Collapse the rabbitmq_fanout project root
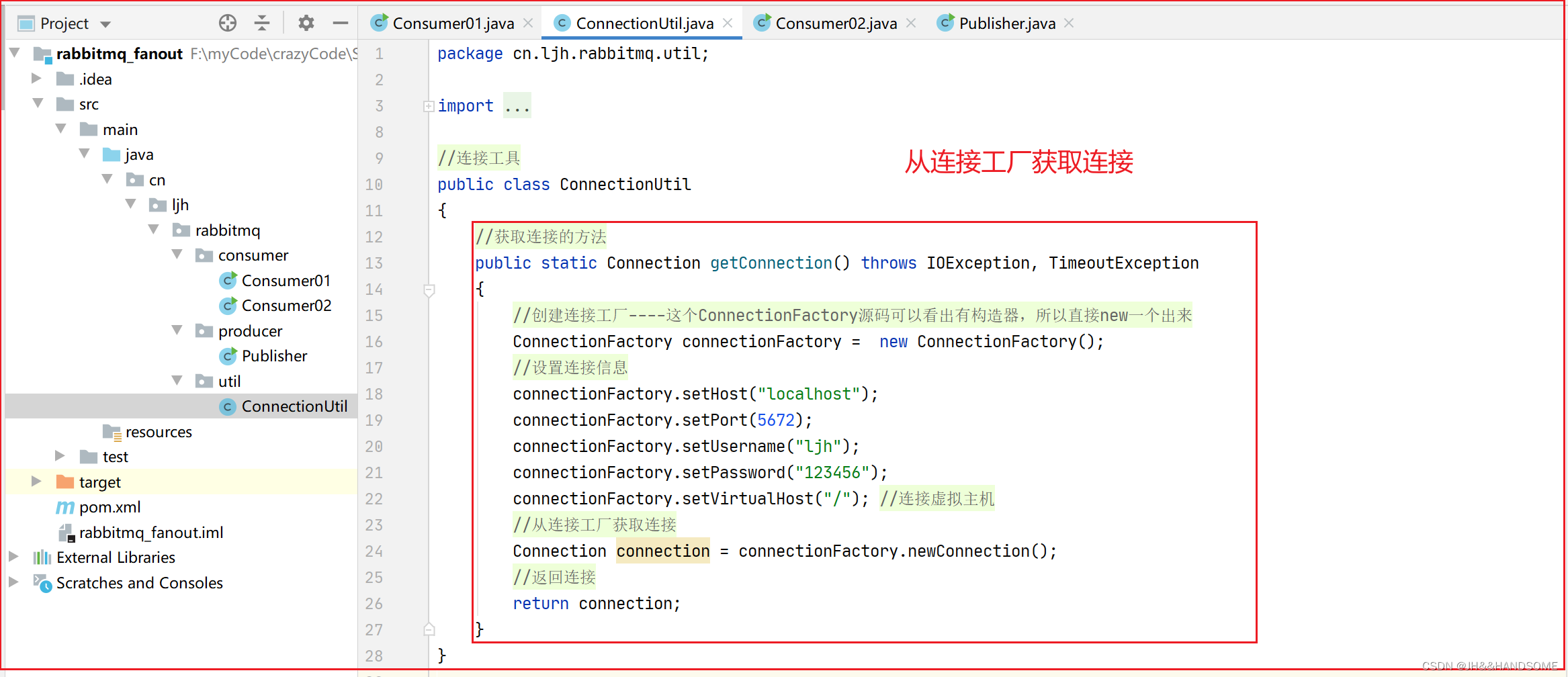Image resolution: width=1568 pixels, height=677 pixels. click(15, 53)
